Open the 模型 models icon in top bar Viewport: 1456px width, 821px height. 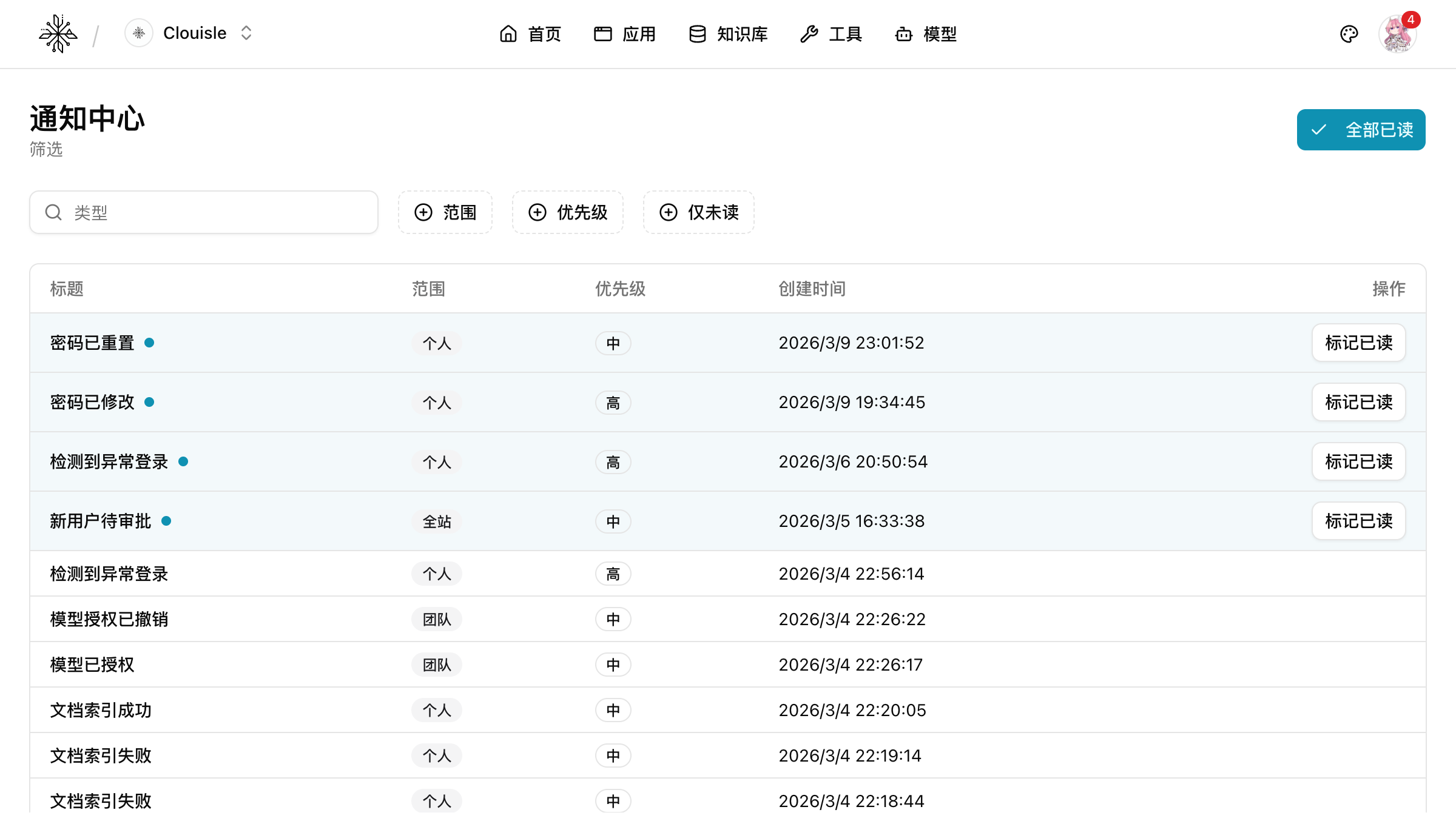[x=904, y=34]
